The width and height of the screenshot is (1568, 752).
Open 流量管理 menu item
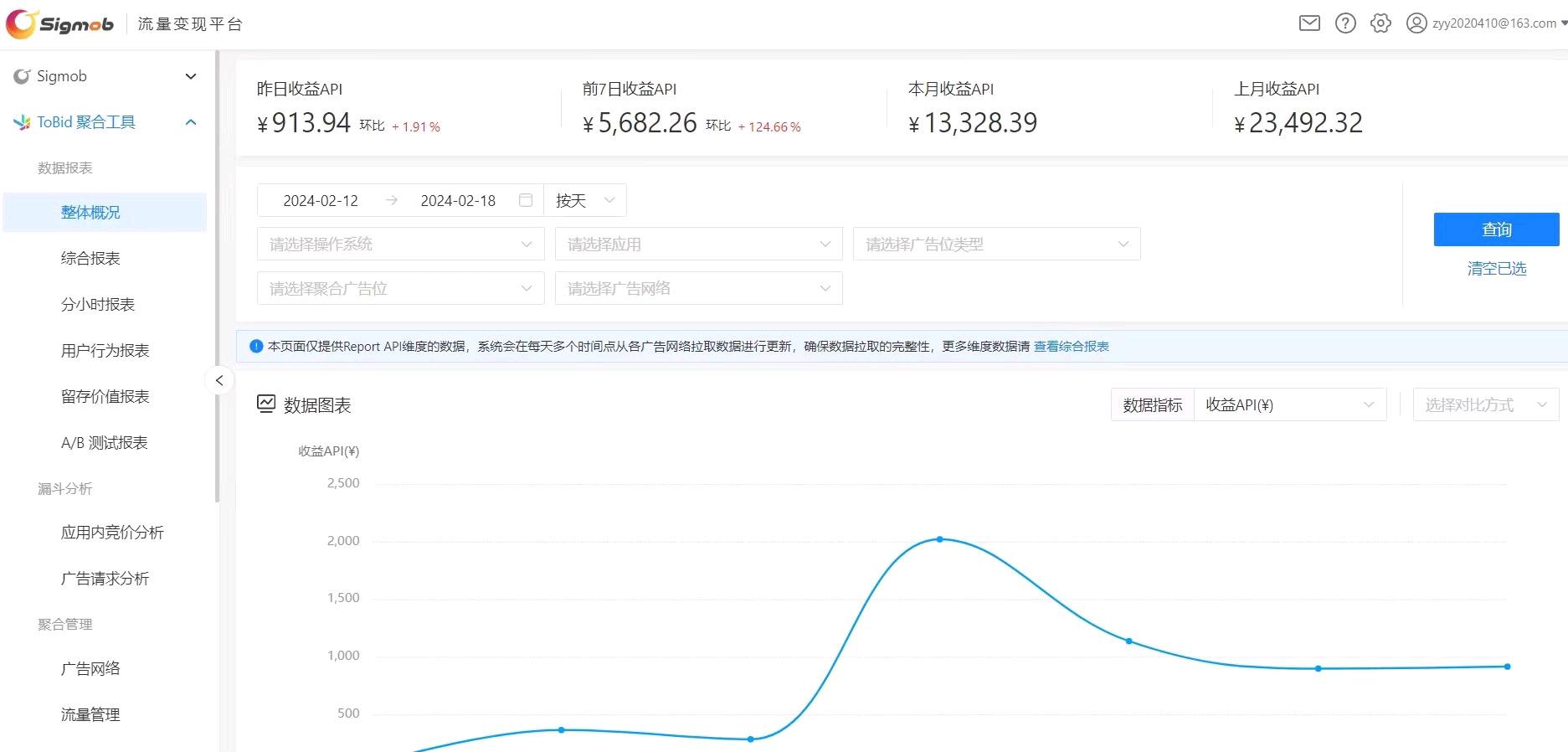pyautogui.click(x=90, y=714)
